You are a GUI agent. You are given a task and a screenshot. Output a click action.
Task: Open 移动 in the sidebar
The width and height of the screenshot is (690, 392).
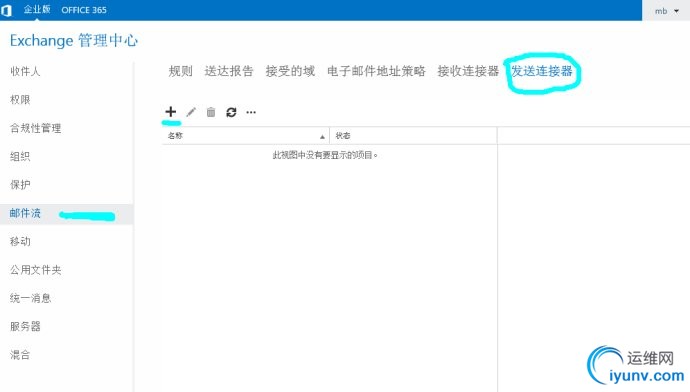coord(20,241)
